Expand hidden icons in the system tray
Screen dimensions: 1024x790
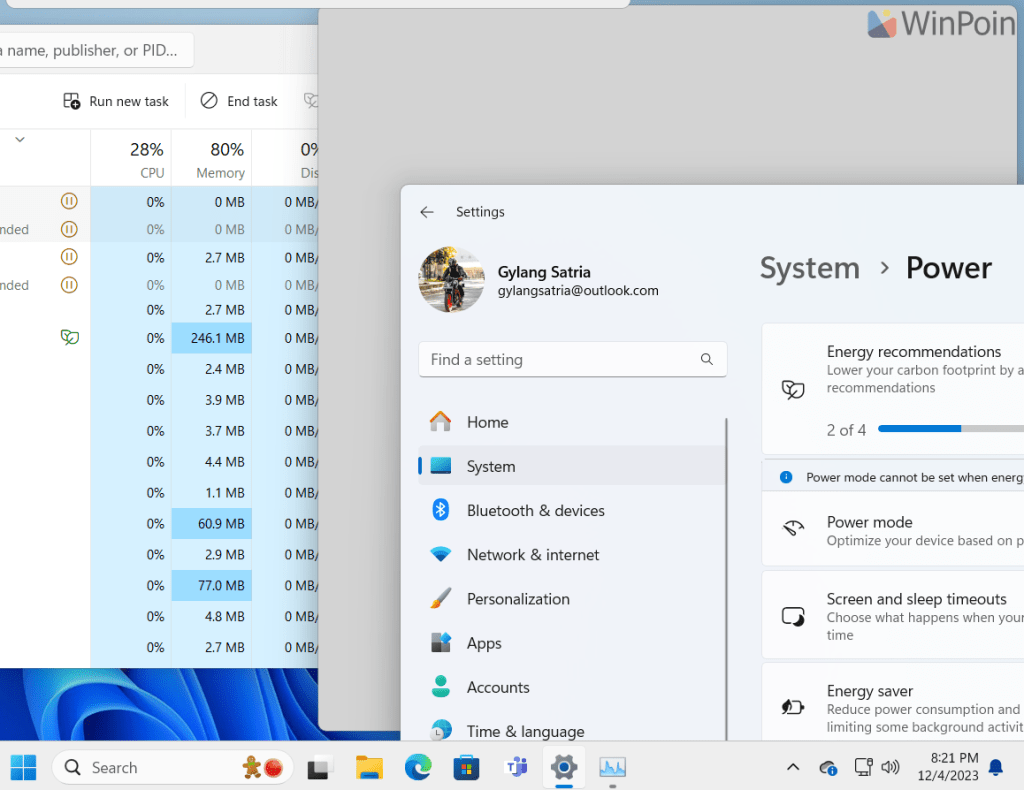[793, 767]
